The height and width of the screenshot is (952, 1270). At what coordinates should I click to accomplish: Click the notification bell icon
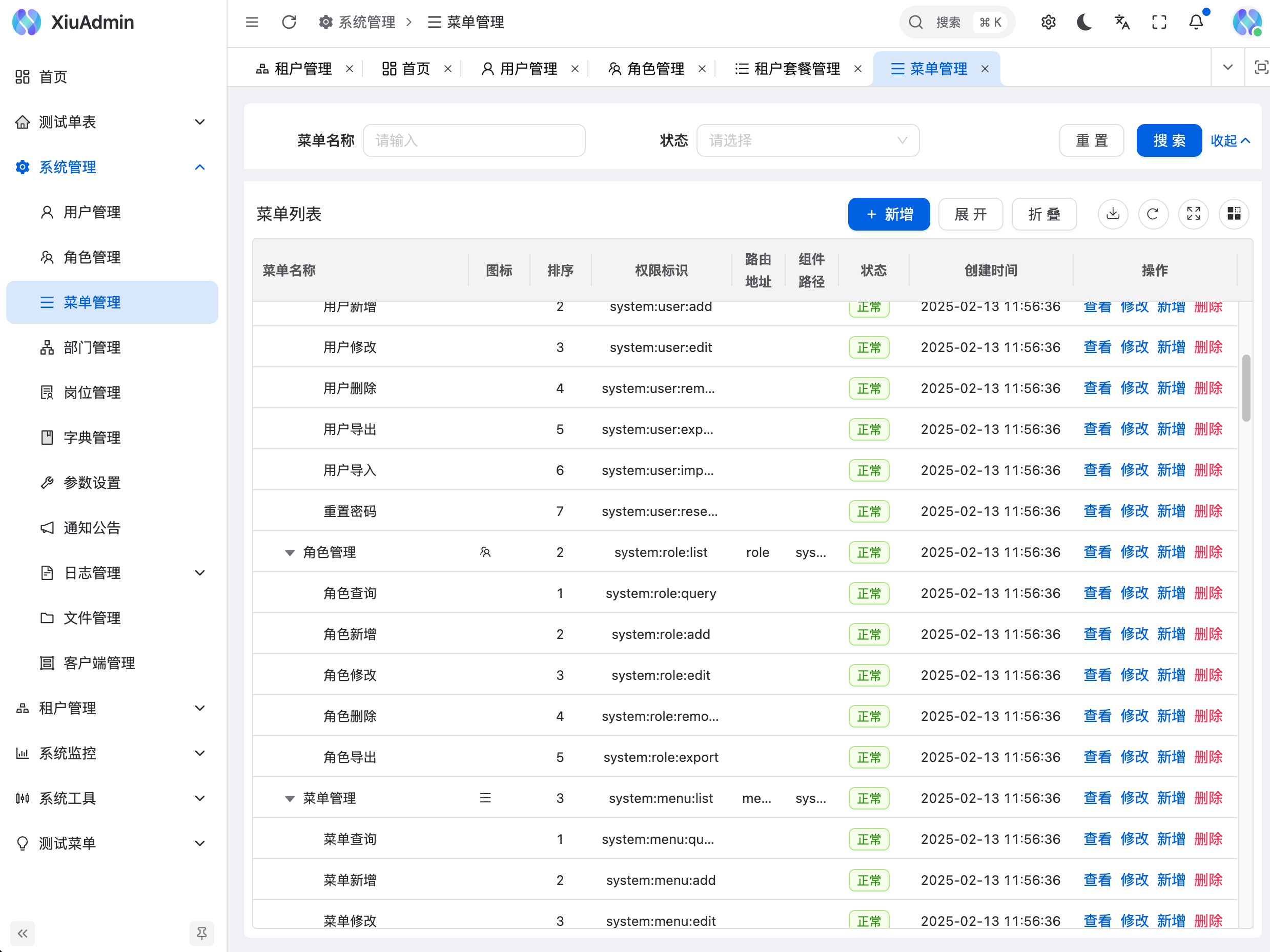[1196, 23]
